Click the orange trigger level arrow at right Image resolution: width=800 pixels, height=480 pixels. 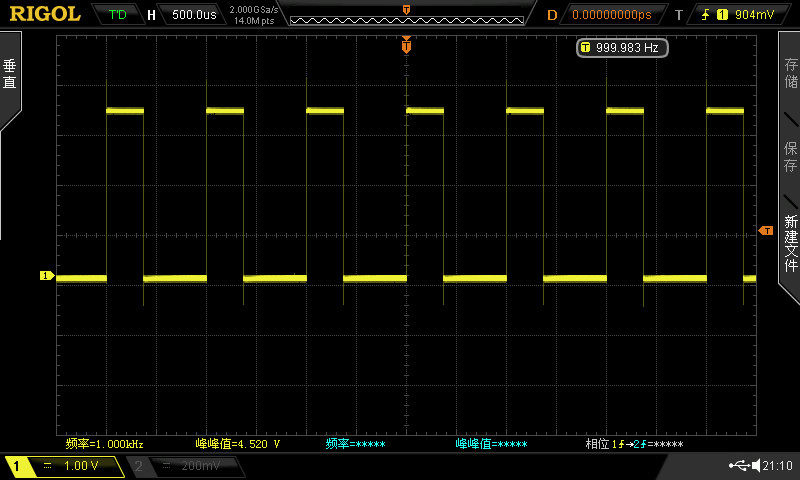click(765, 231)
